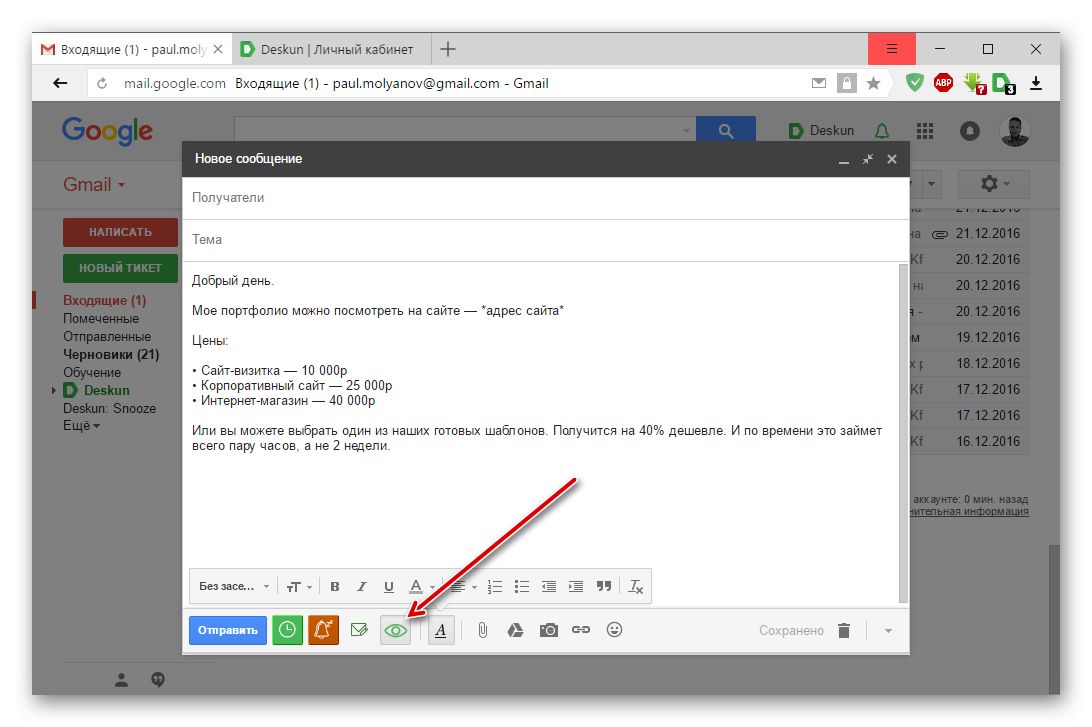Click the green clock send-later icon
This screenshot has width=1092, height=727.
[287, 630]
